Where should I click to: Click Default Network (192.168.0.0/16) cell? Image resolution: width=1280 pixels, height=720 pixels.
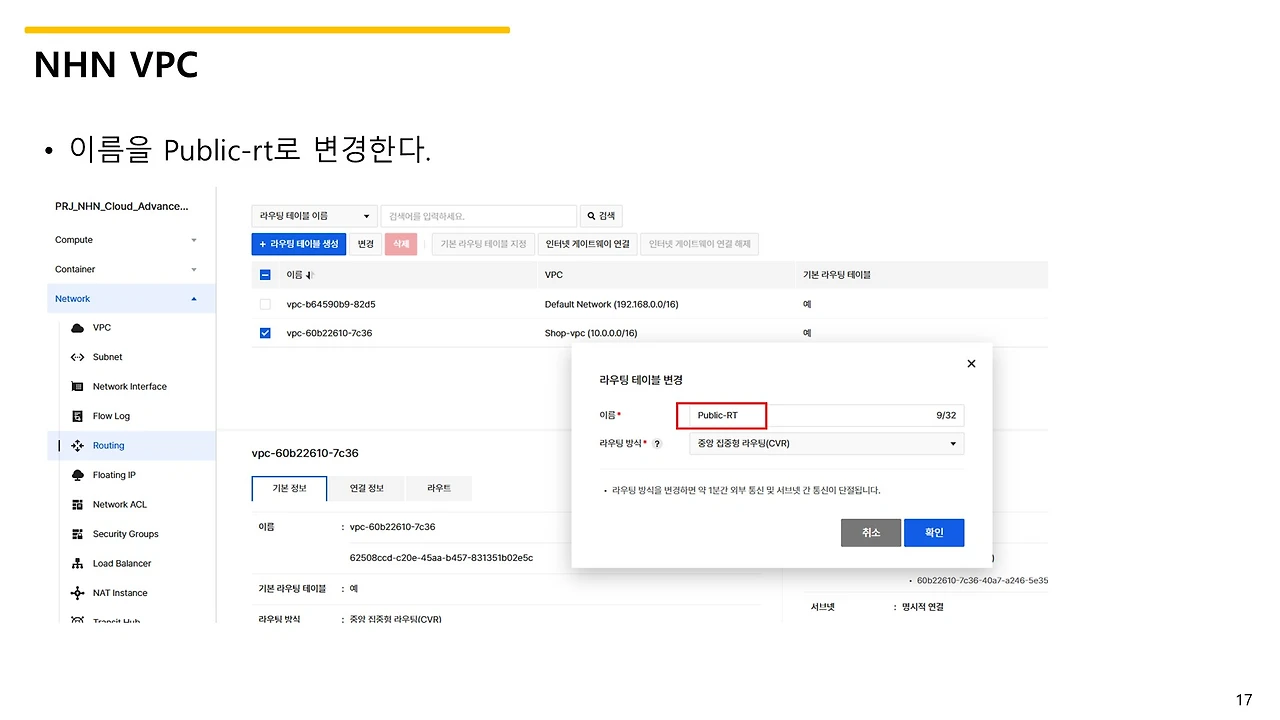[611, 304]
